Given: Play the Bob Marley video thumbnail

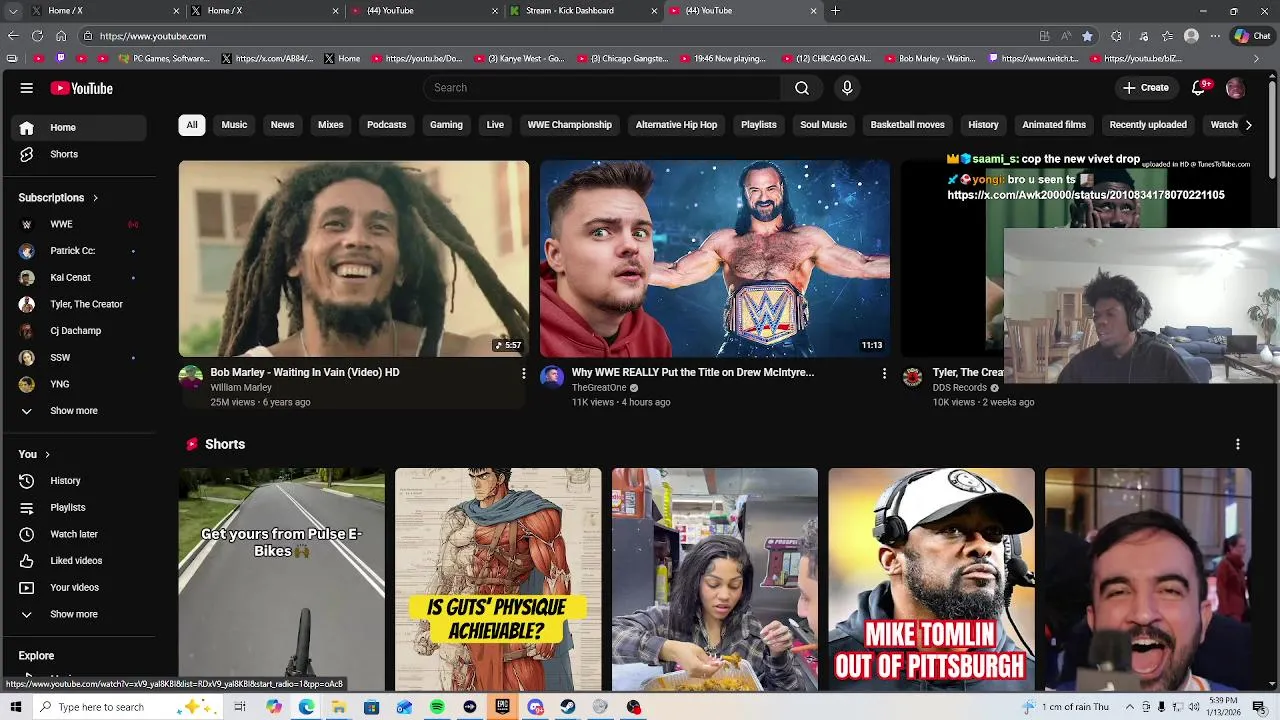Looking at the screenshot, I should click(354, 259).
